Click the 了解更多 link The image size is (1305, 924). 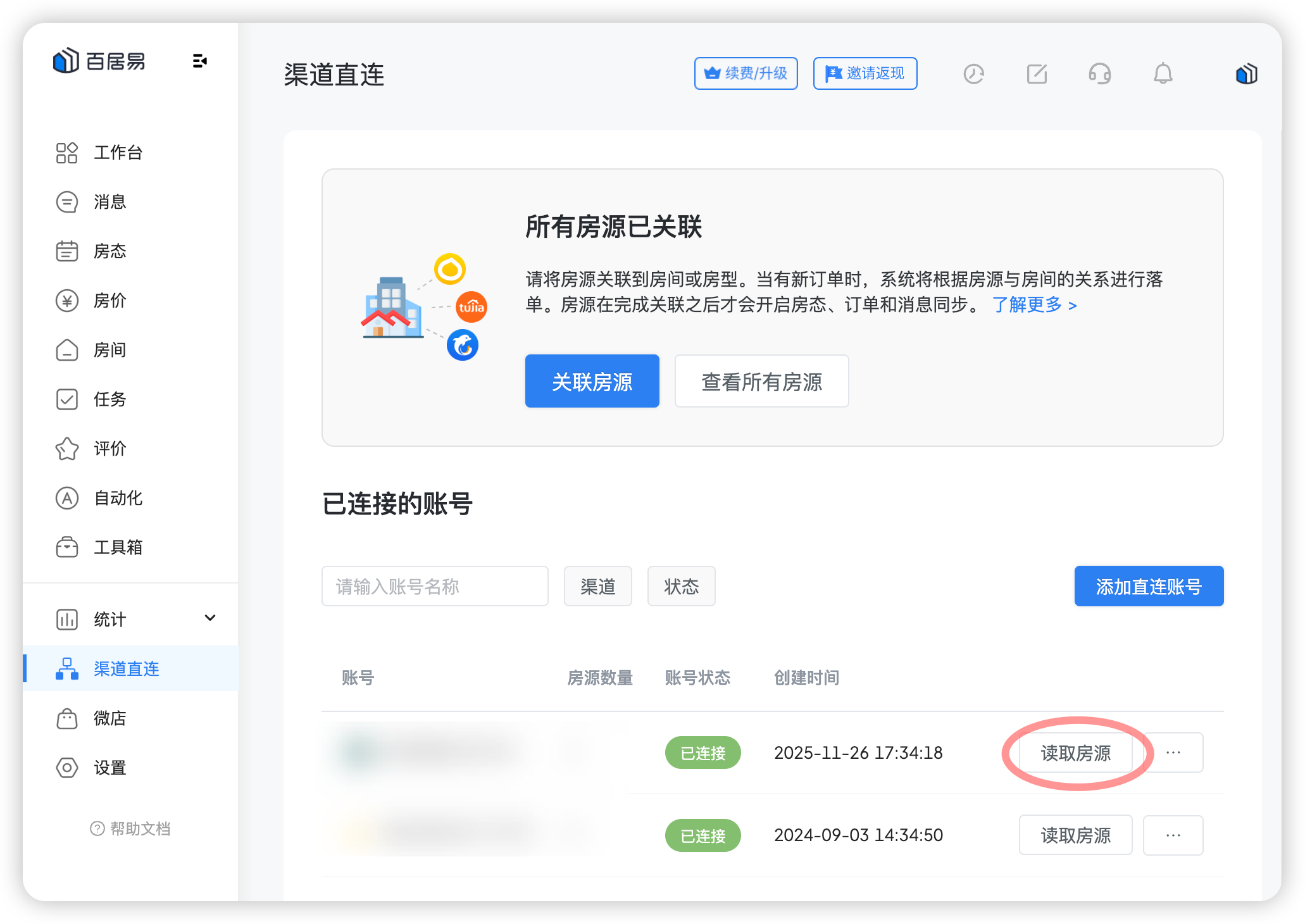pyautogui.click(x=1033, y=305)
